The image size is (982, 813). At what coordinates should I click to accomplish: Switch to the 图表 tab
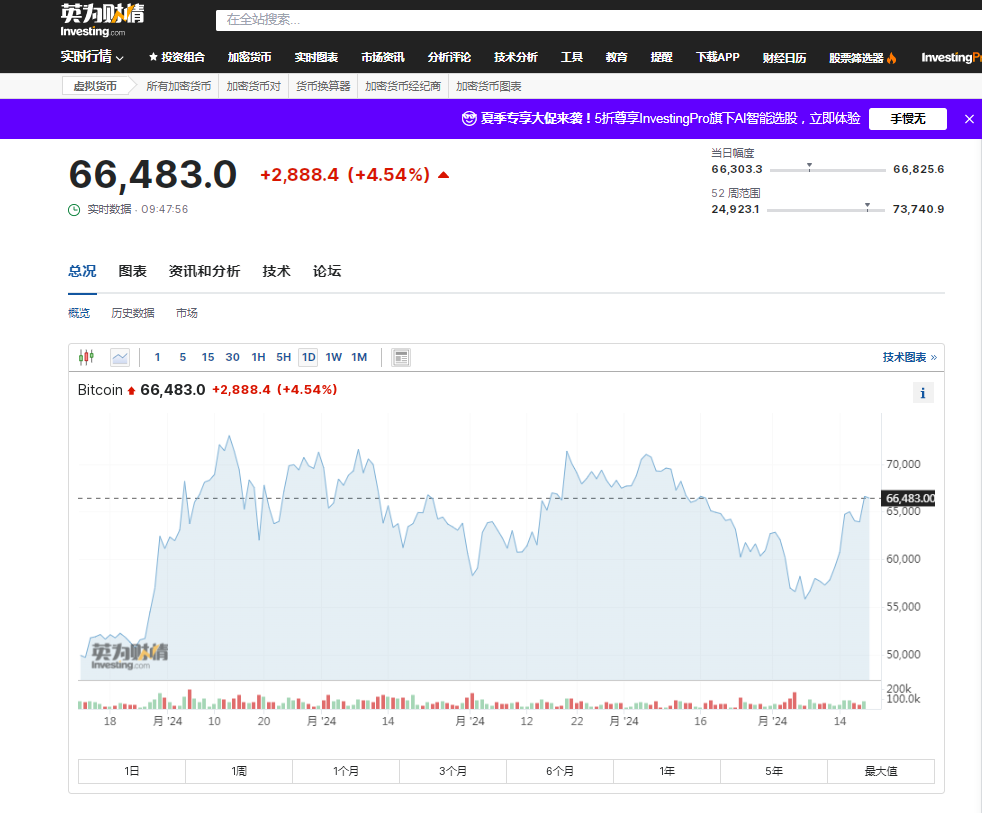coord(133,271)
